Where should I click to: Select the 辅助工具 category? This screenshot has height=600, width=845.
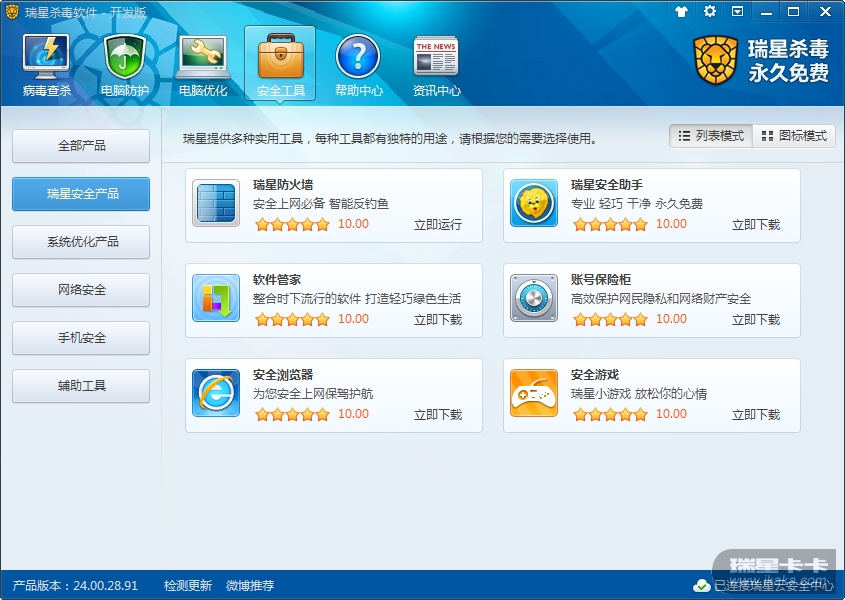point(81,385)
